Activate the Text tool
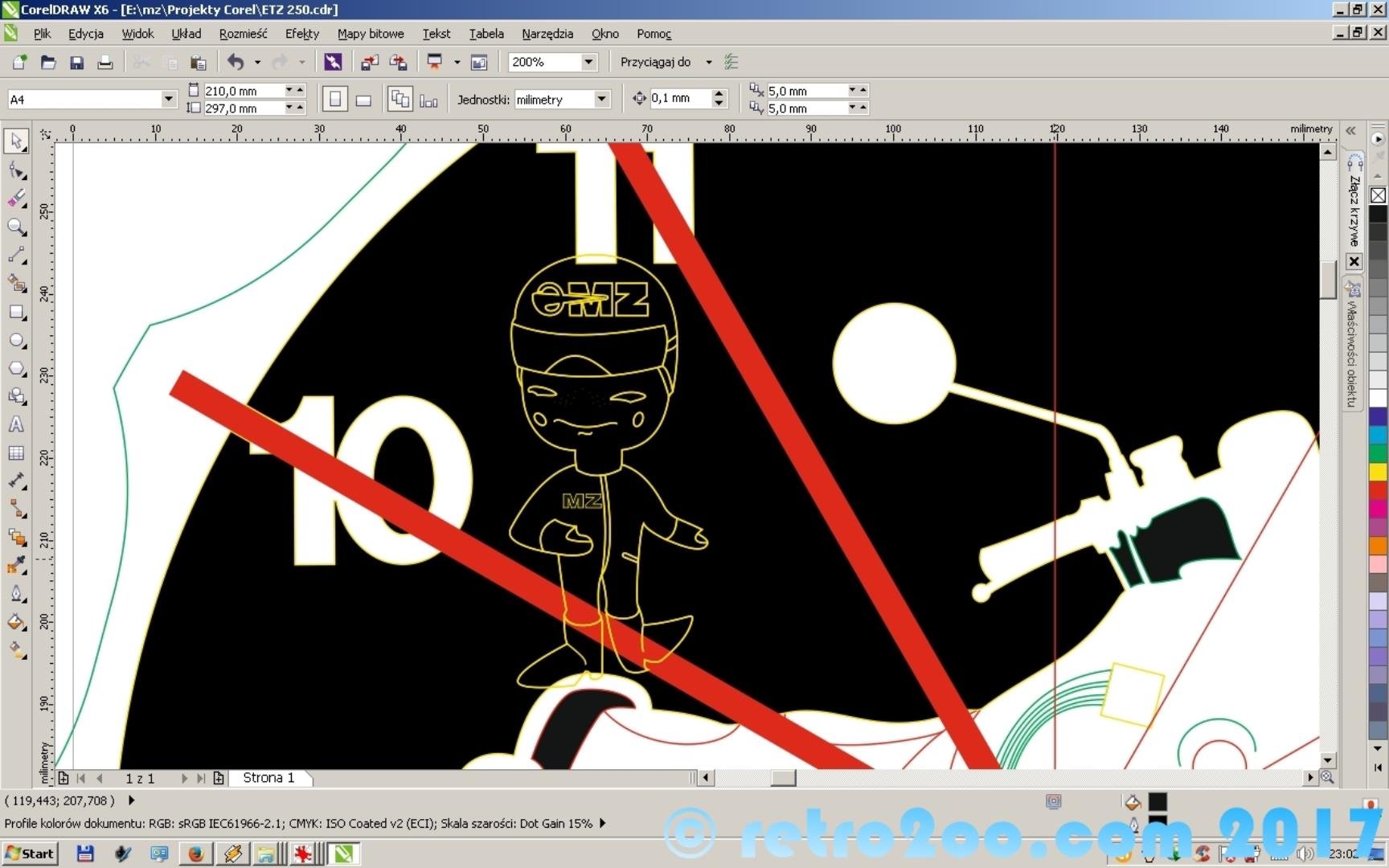The height and width of the screenshot is (868, 1389). tap(16, 424)
